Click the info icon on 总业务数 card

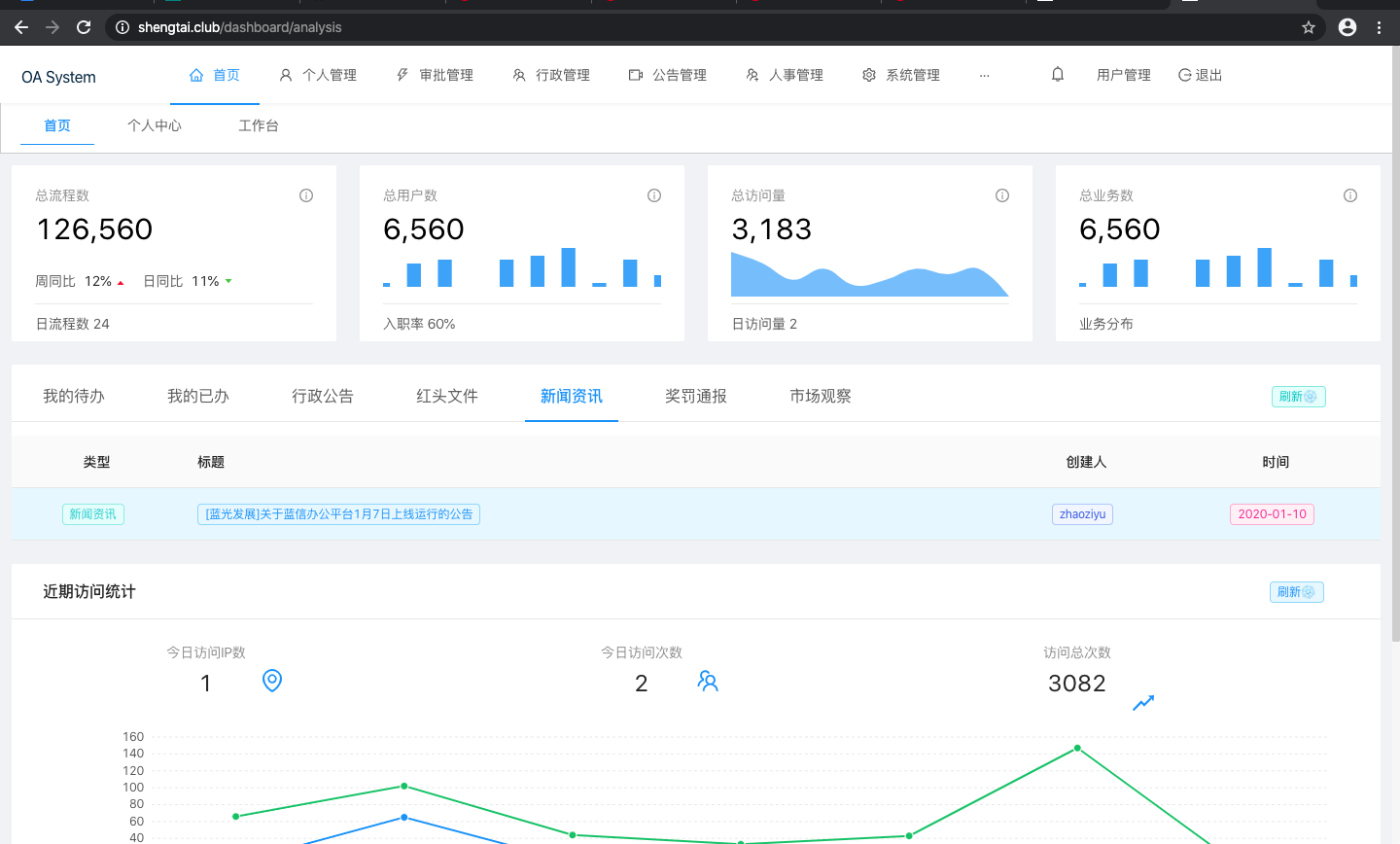pyautogui.click(x=1349, y=194)
